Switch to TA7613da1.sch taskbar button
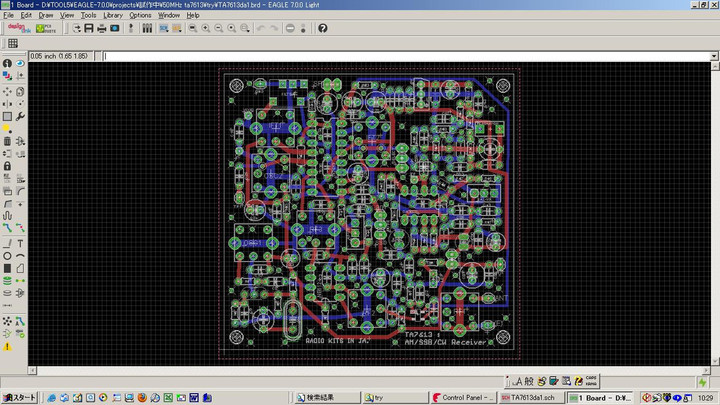This screenshot has height=405, width=720. [530, 397]
